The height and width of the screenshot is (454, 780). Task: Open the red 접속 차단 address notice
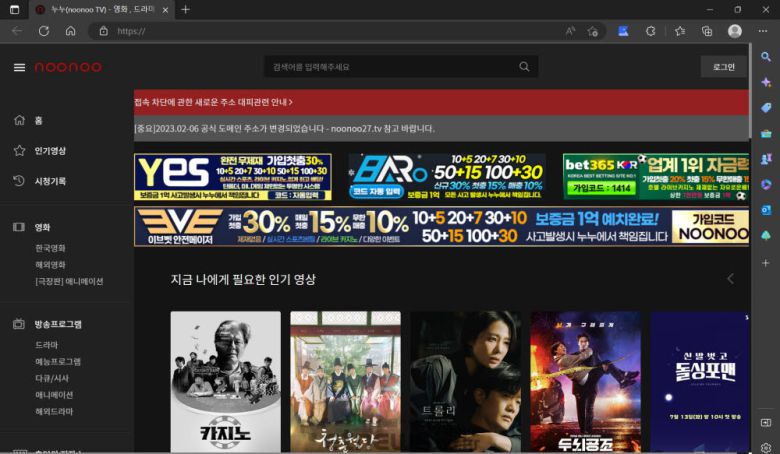(x=441, y=102)
